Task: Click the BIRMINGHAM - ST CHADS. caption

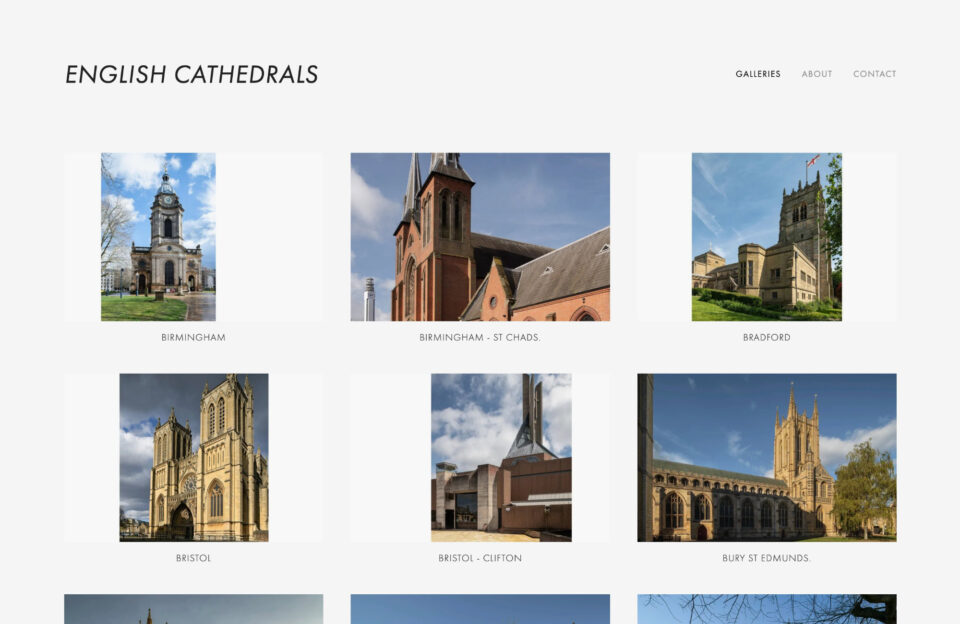Action: point(480,337)
